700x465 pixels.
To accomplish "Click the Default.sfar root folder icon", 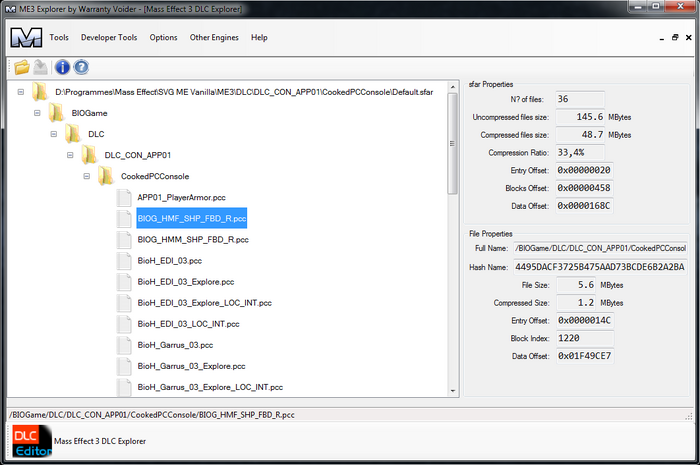I will (39, 92).
